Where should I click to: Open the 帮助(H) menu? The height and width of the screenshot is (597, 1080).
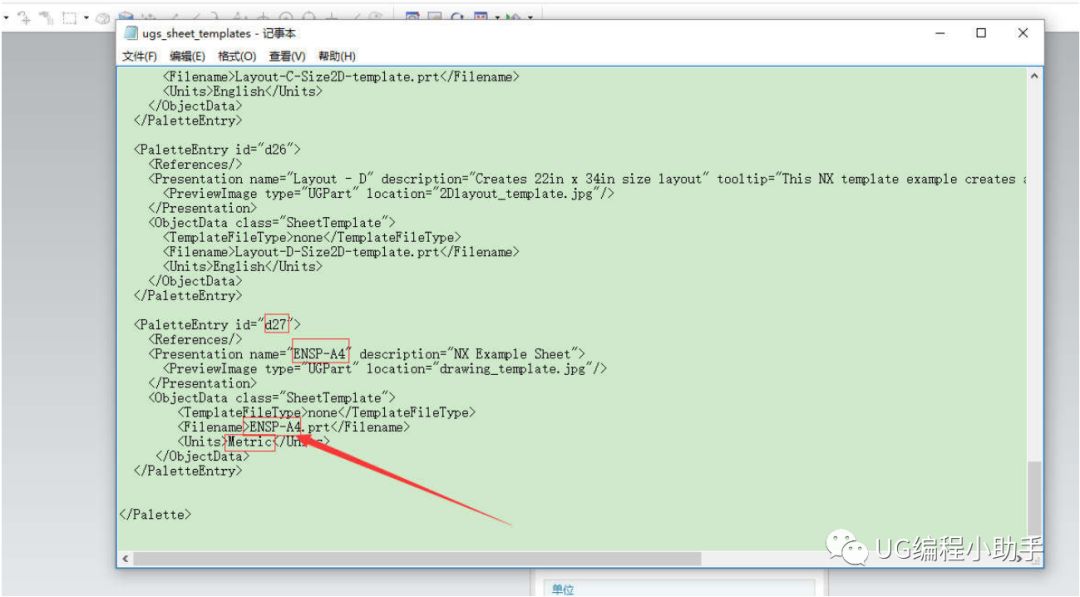click(x=337, y=56)
